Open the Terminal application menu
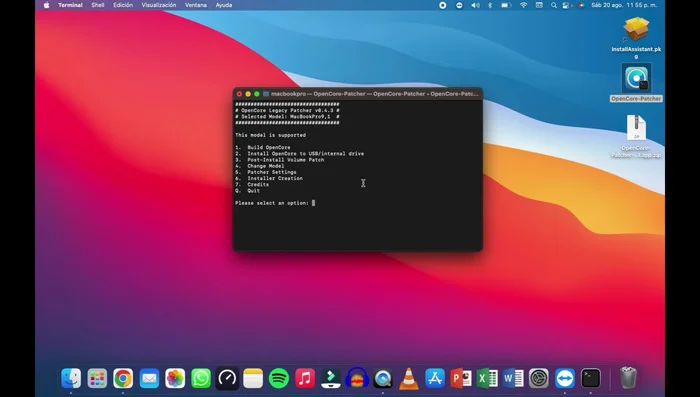Viewport: 700px width, 397px height. pos(70,5)
